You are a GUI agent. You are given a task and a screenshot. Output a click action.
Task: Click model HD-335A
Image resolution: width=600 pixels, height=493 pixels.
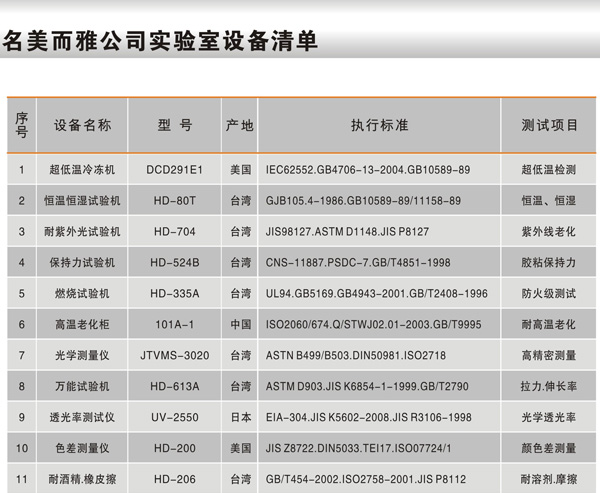(174, 294)
